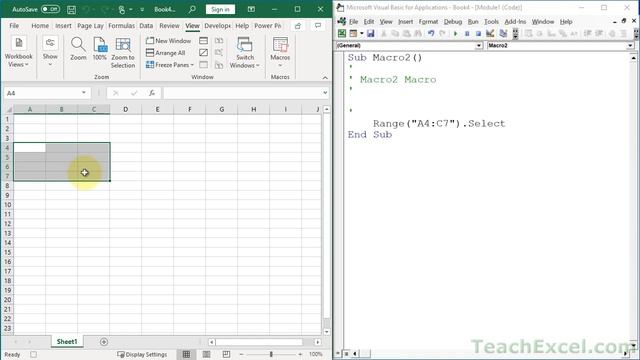Click Insert UserForm icon in VBA toolbar

point(353,33)
